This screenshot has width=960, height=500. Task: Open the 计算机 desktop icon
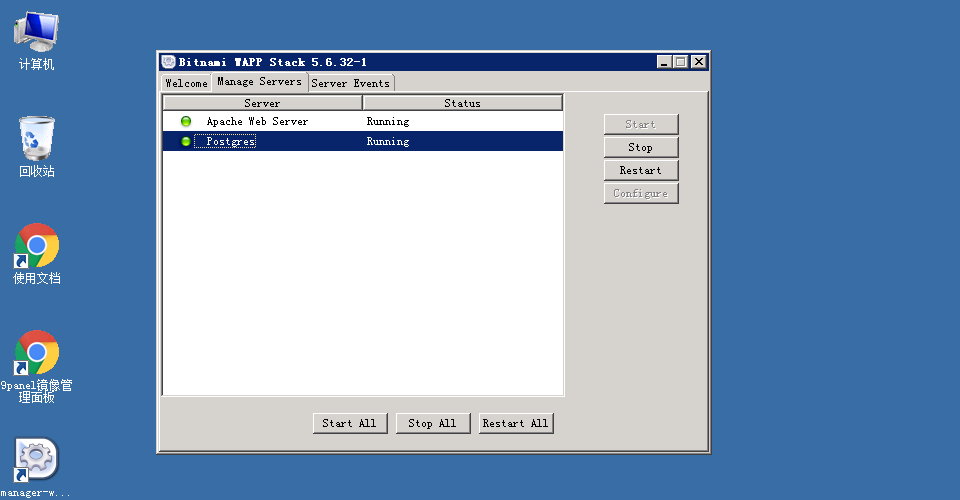pyautogui.click(x=36, y=41)
